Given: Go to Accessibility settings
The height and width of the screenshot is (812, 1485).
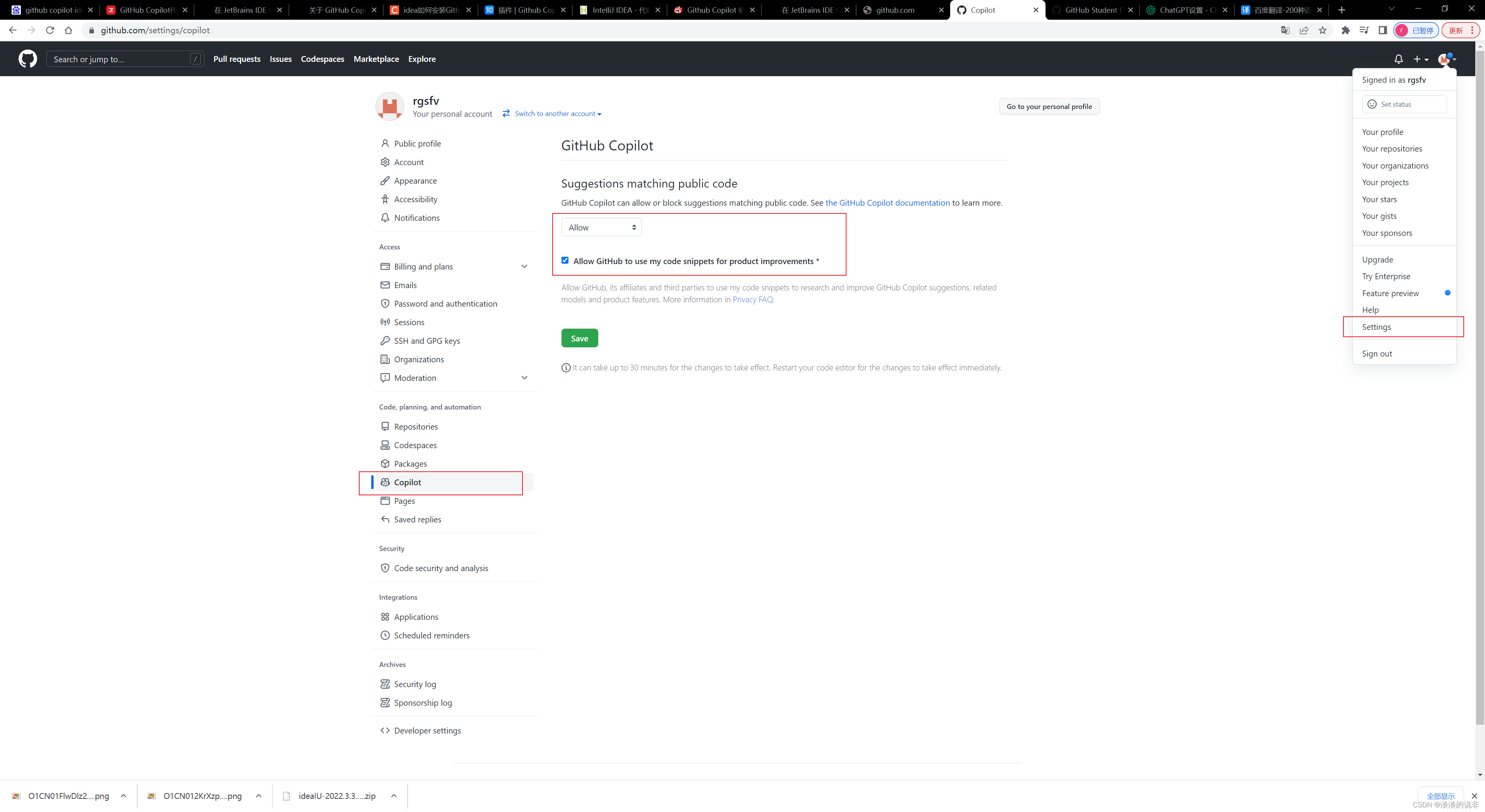Looking at the screenshot, I should (x=416, y=199).
